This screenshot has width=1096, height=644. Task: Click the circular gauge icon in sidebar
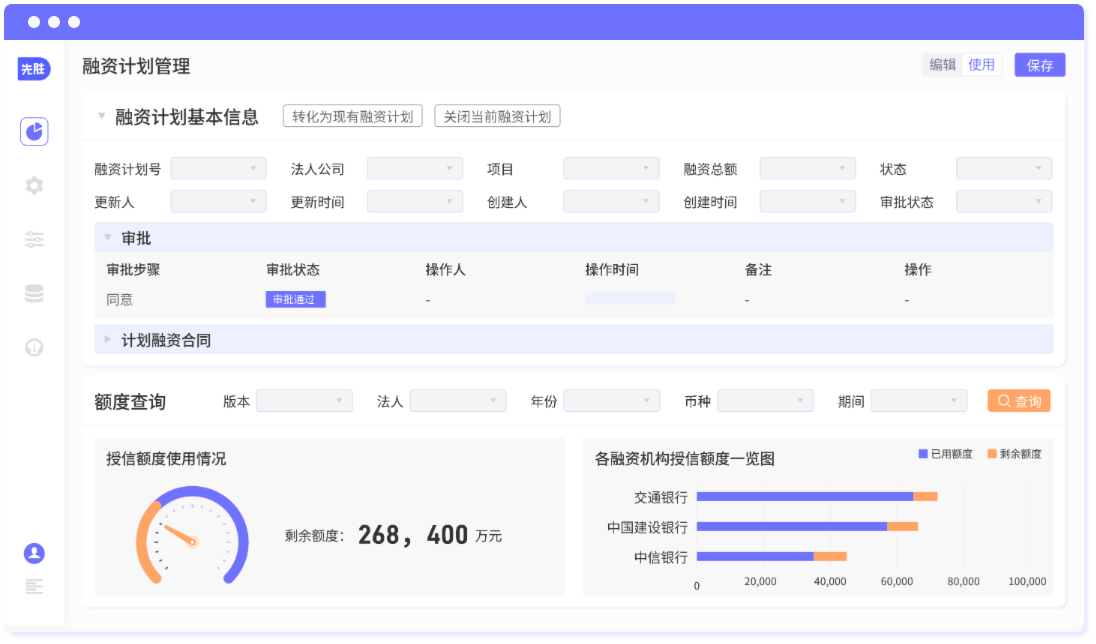click(x=34, y=348)
